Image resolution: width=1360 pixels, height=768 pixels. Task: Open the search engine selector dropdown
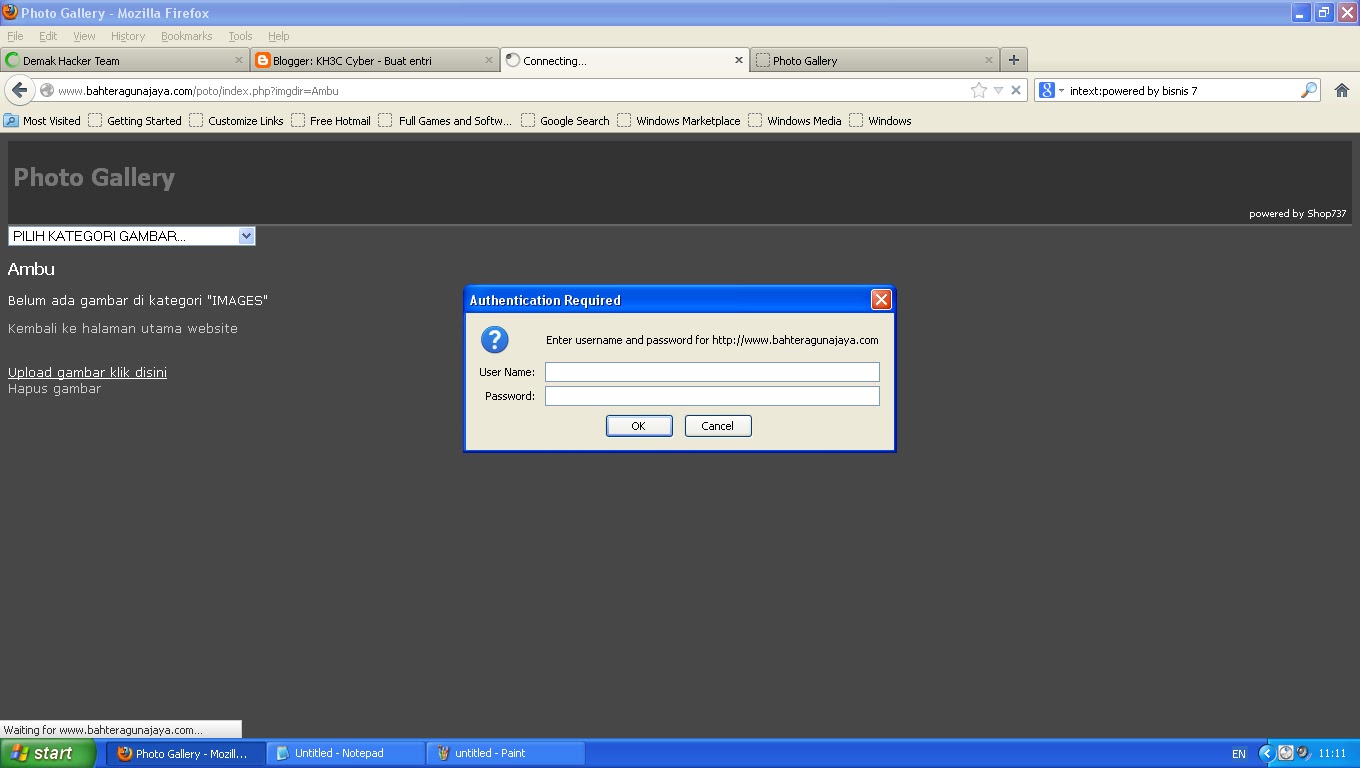(1060, 90)
